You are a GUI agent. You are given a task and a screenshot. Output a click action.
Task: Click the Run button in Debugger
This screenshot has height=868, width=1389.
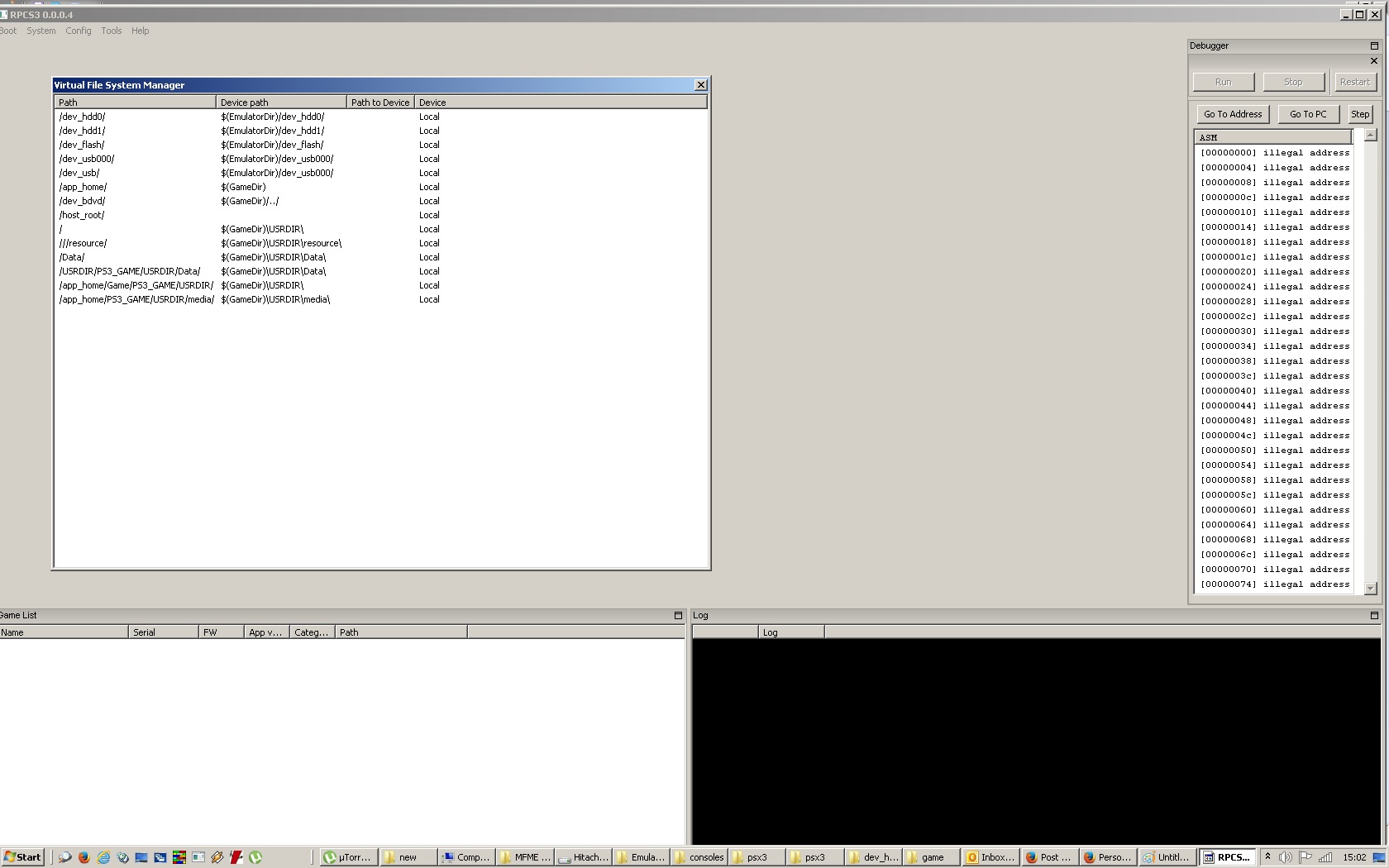tap(1224, 82)
